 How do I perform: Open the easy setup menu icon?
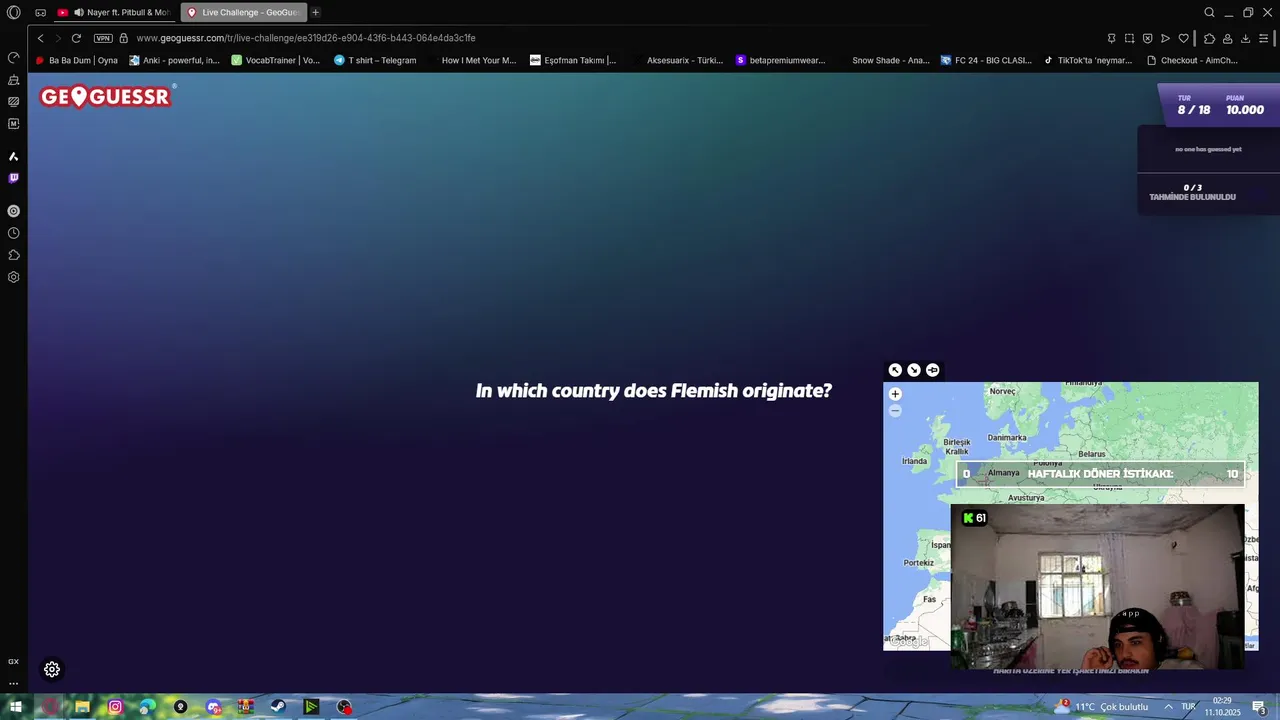click(x=1263, y=38)
